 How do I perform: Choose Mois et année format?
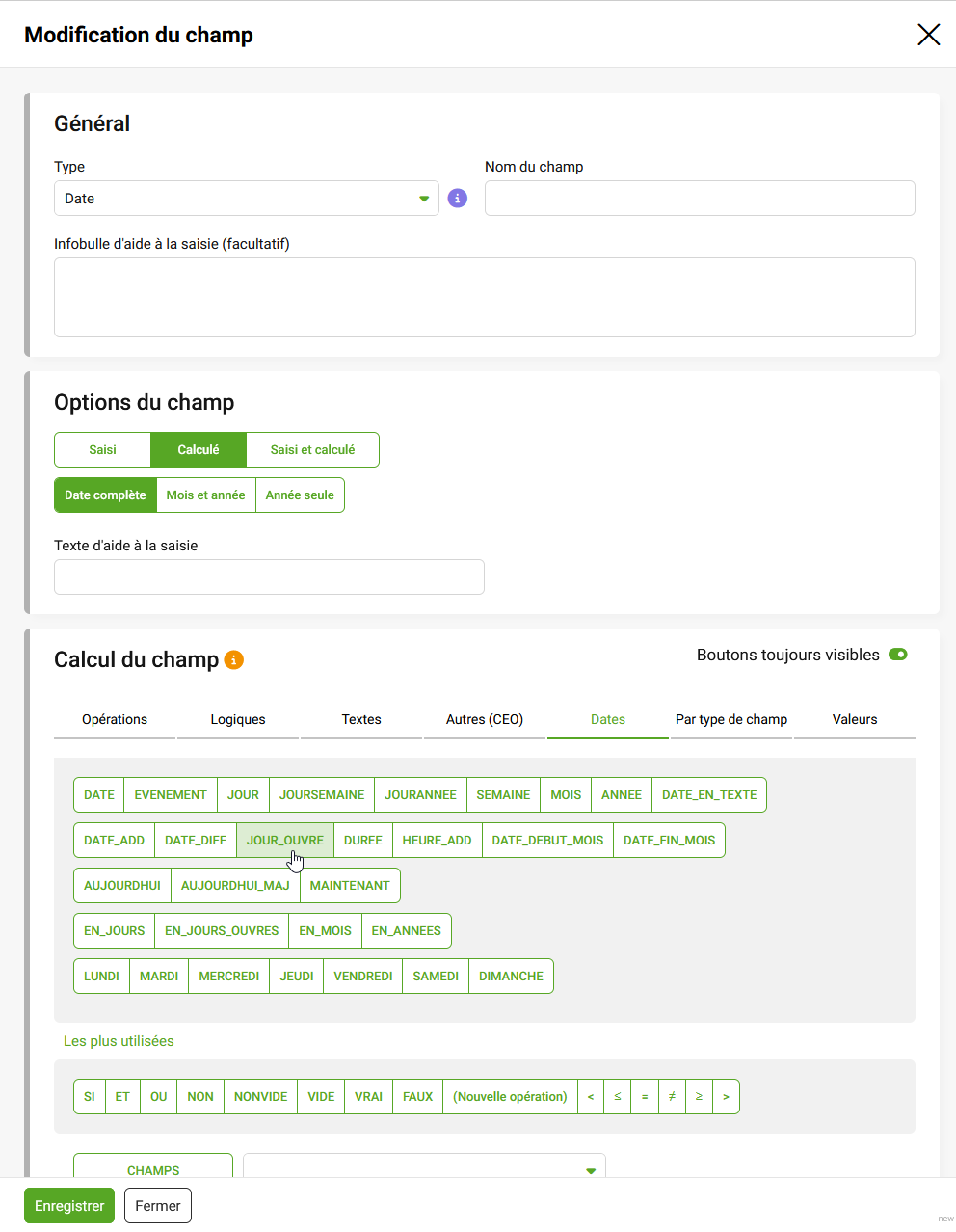pyautogui.click(x=205, y=495)
